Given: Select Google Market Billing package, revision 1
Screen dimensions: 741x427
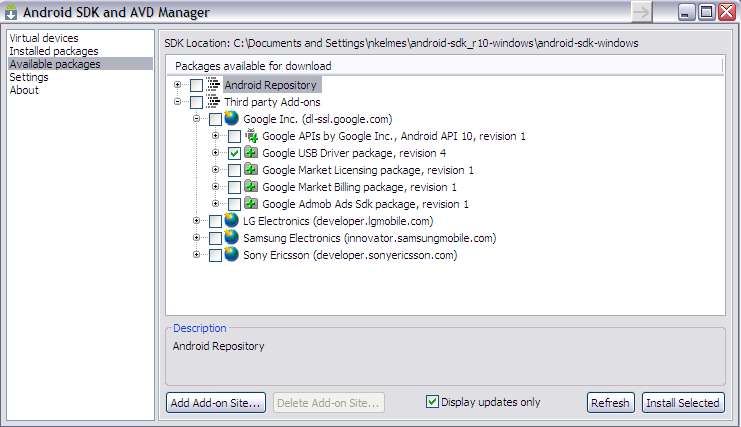Looking at the screenshot, I should (x=359, y=187).
